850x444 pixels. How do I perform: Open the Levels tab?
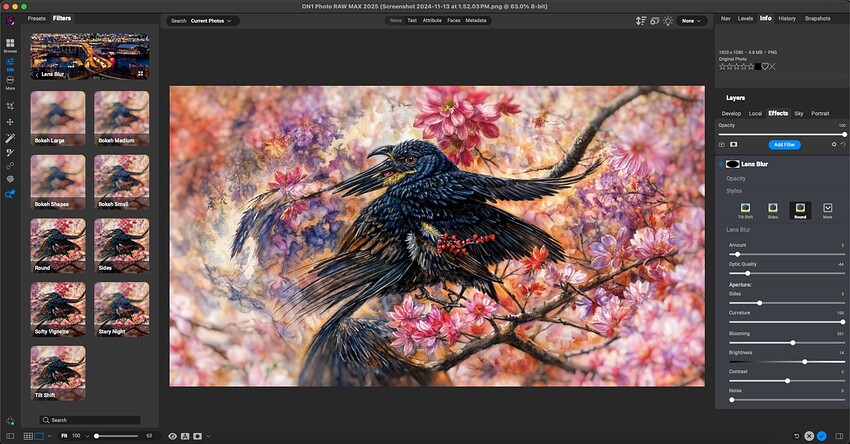(x=745, y=18)
